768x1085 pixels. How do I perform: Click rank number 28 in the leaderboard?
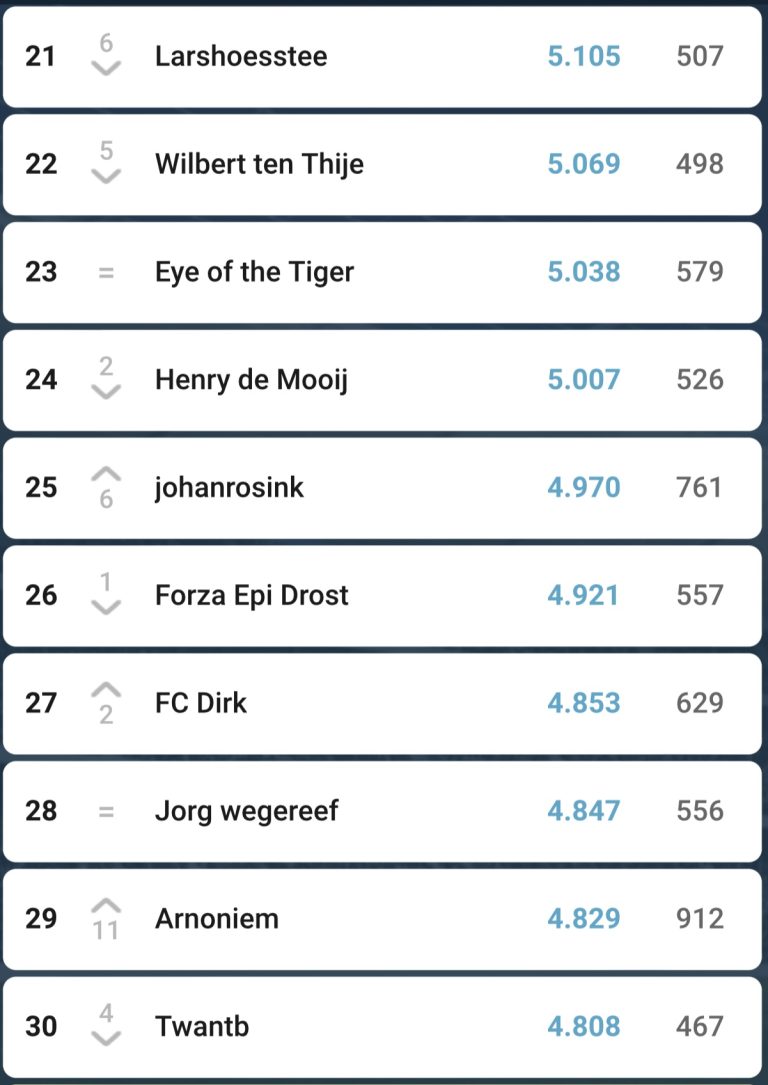(x=41, y=811)
